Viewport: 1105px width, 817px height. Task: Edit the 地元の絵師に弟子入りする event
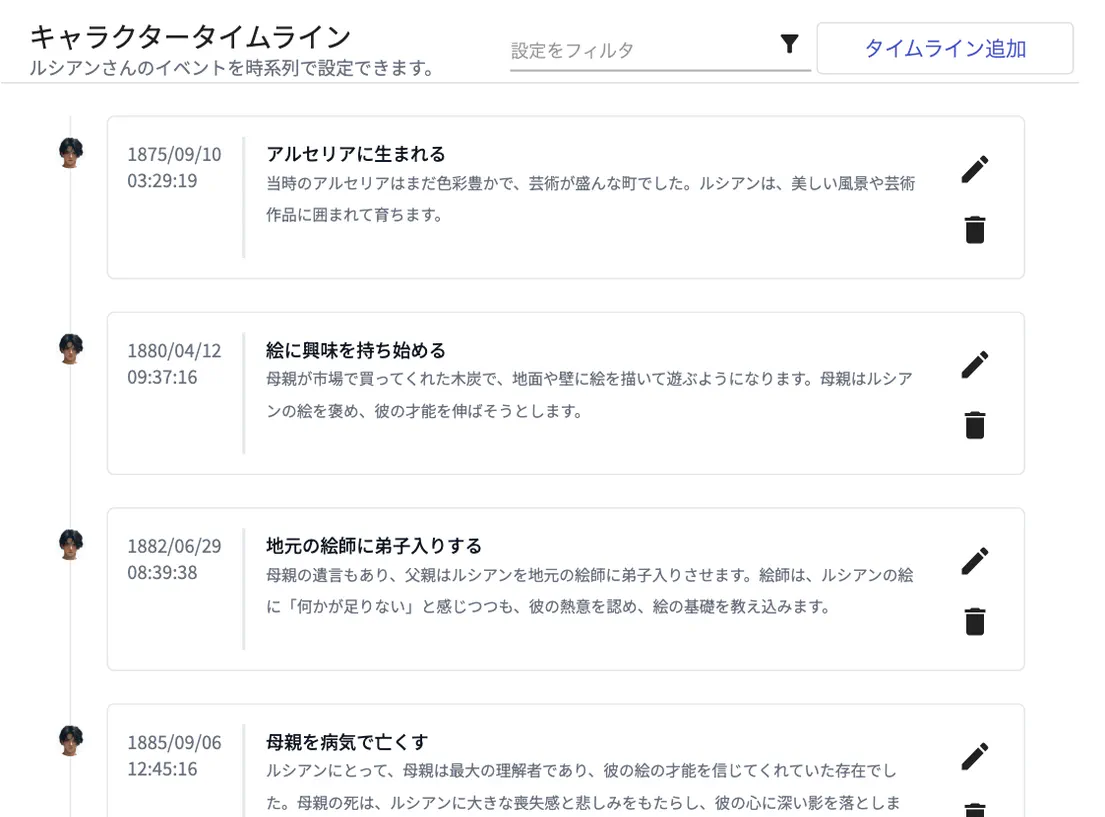tap(974, 561)
